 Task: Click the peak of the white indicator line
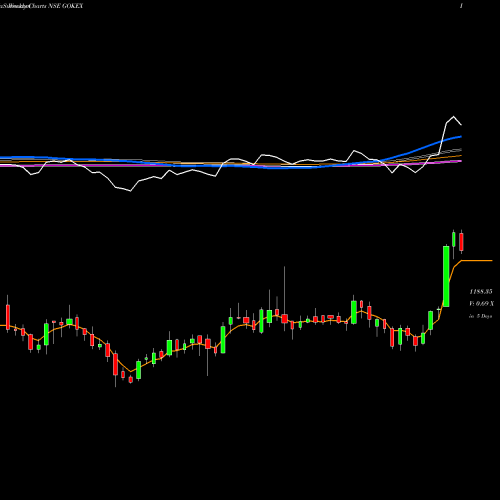[453, 117]
